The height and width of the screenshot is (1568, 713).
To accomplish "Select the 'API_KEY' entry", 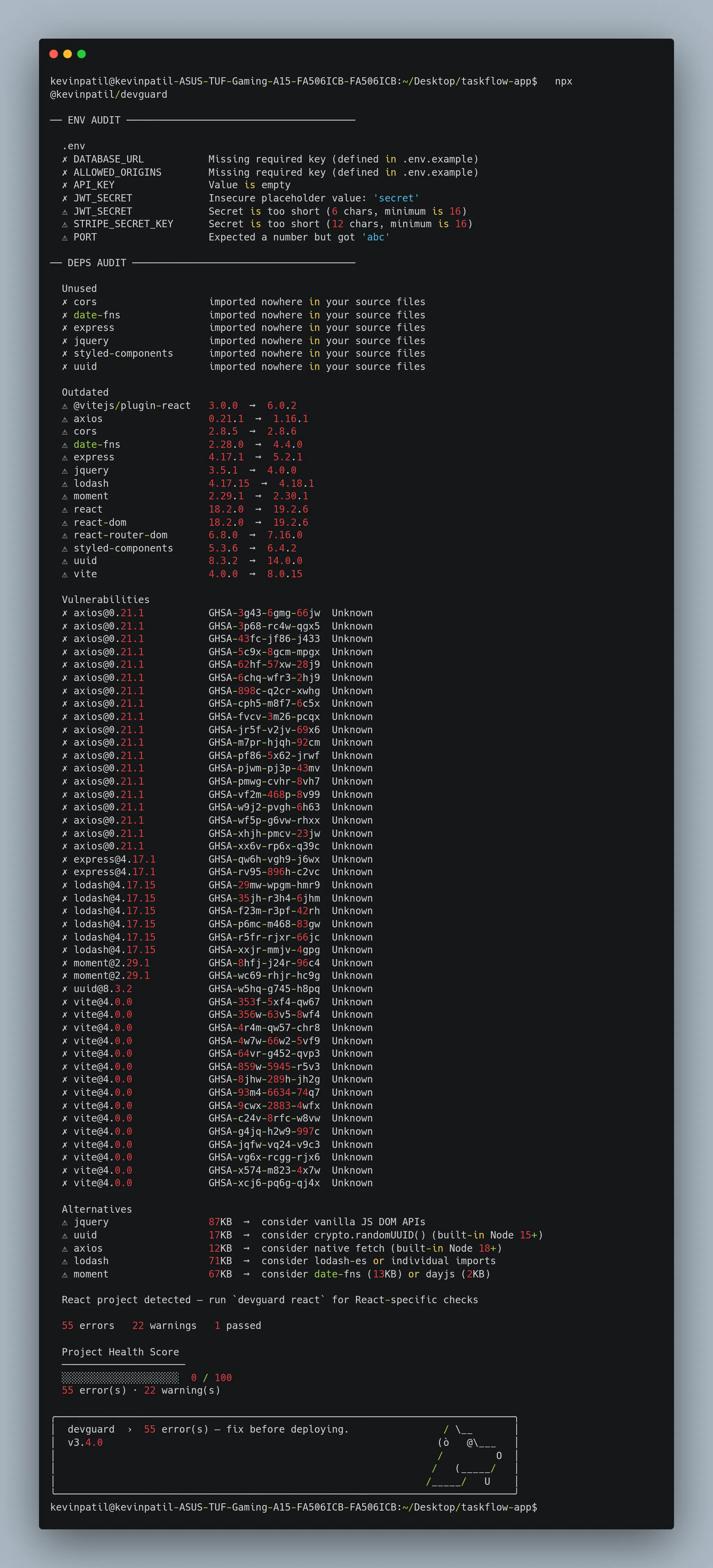I will tap(94, 185).
